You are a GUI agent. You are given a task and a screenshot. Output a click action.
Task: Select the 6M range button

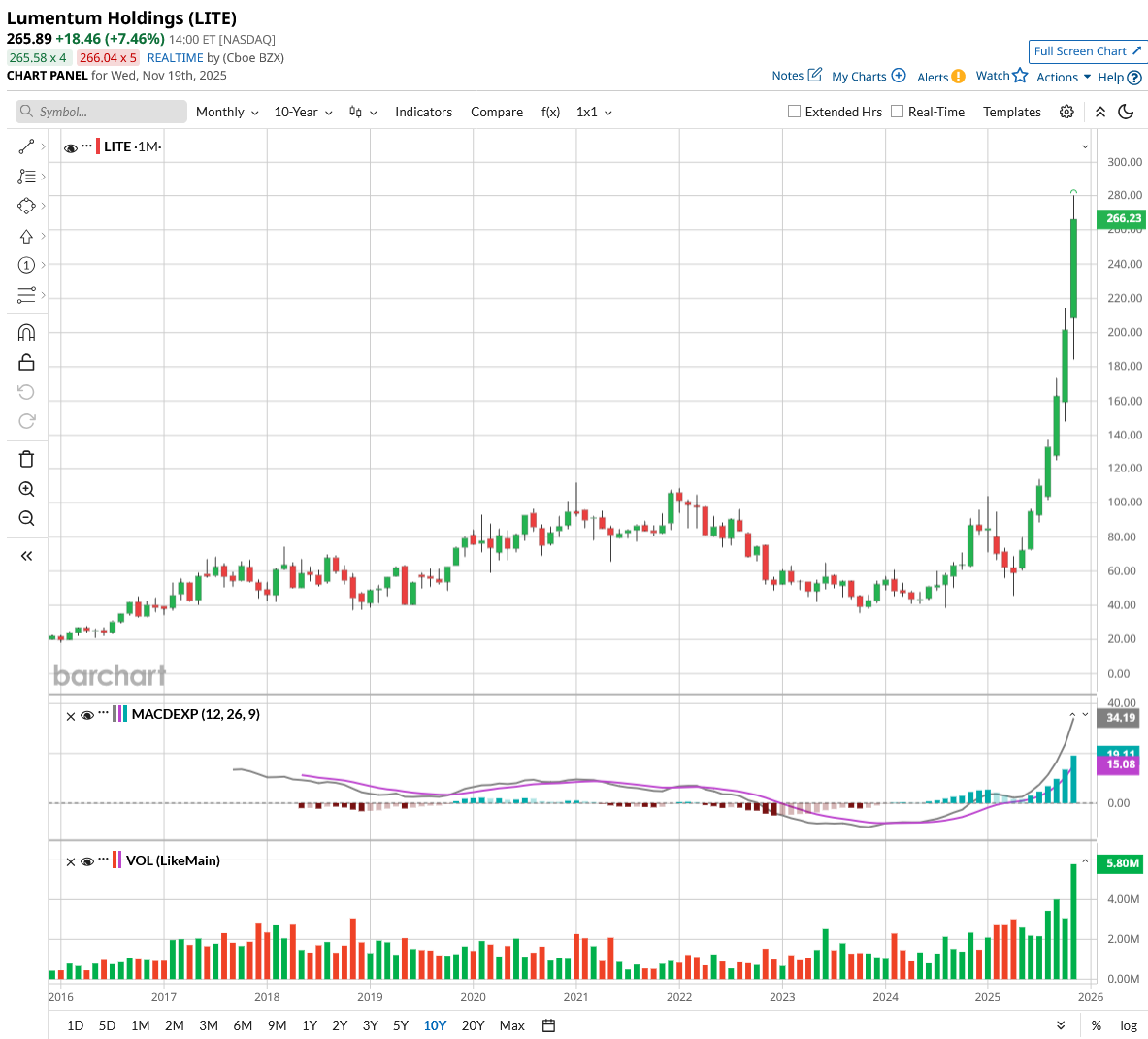[x=243, y=1025]
